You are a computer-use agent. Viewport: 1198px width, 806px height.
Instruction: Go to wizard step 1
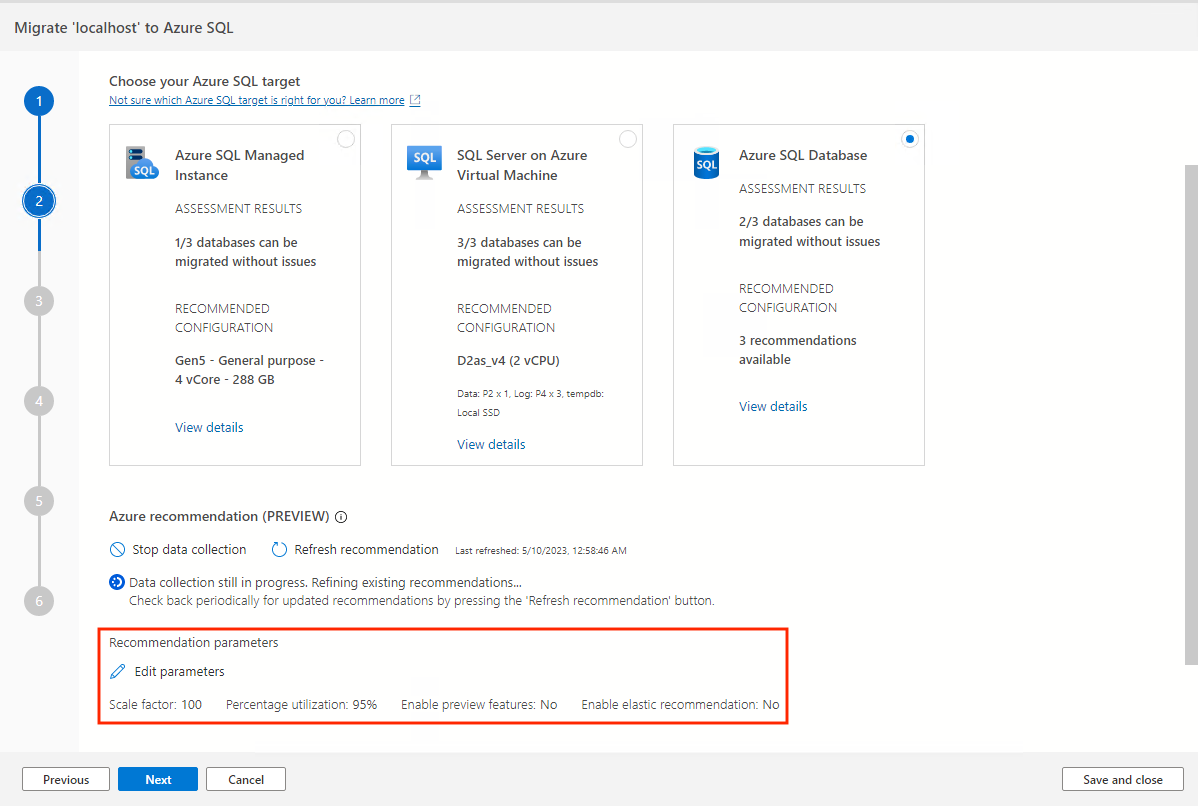pyautogui.click(x=39, y=101)
